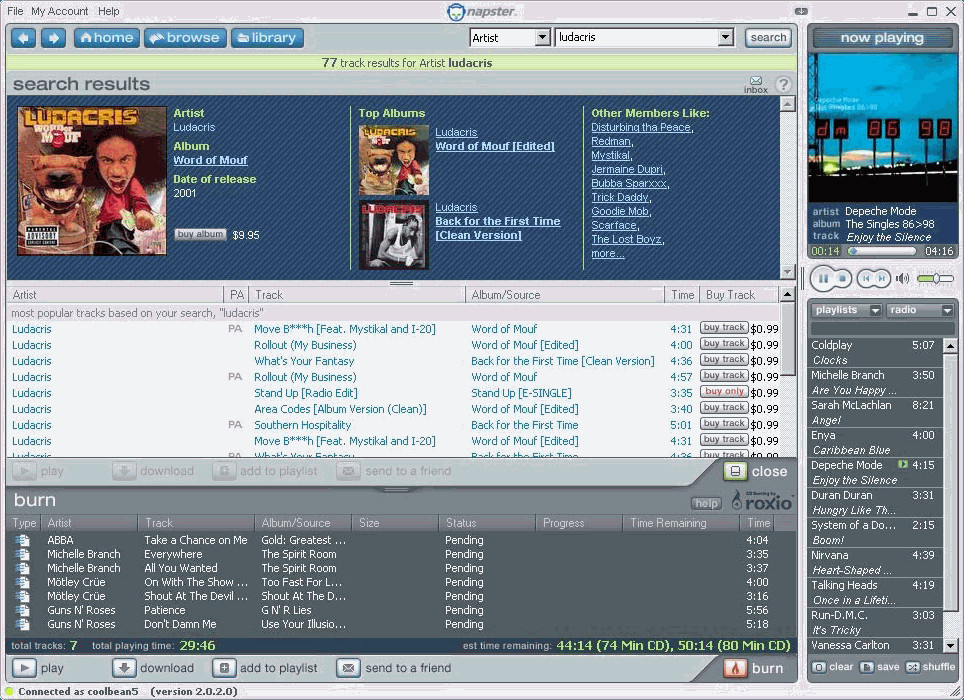Open search results help question mark
This screenshot has height=700, width=964.
(783, 84)
